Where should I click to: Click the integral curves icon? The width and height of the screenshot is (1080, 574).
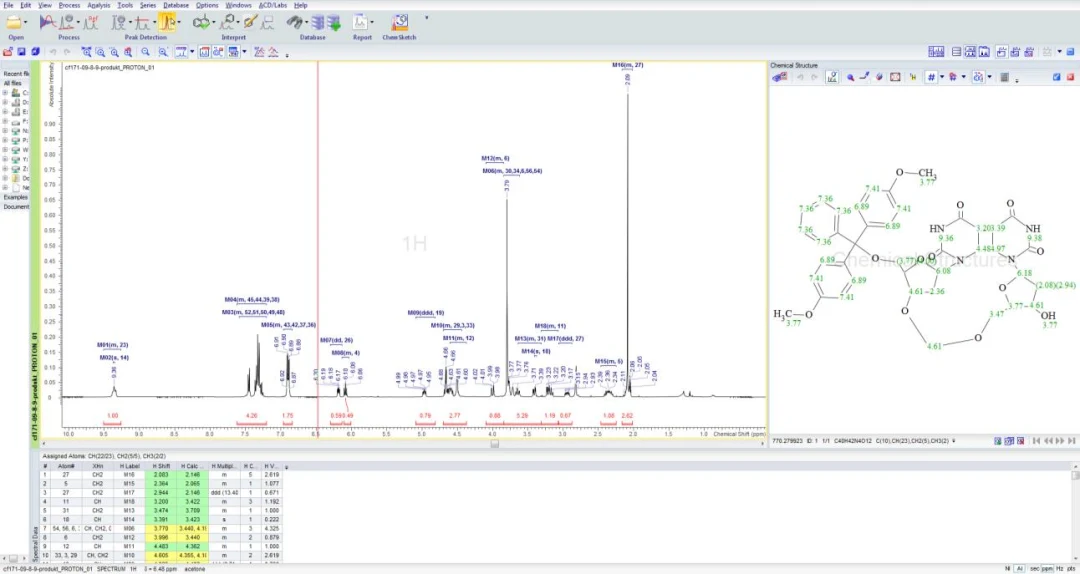tap(259, 52)
